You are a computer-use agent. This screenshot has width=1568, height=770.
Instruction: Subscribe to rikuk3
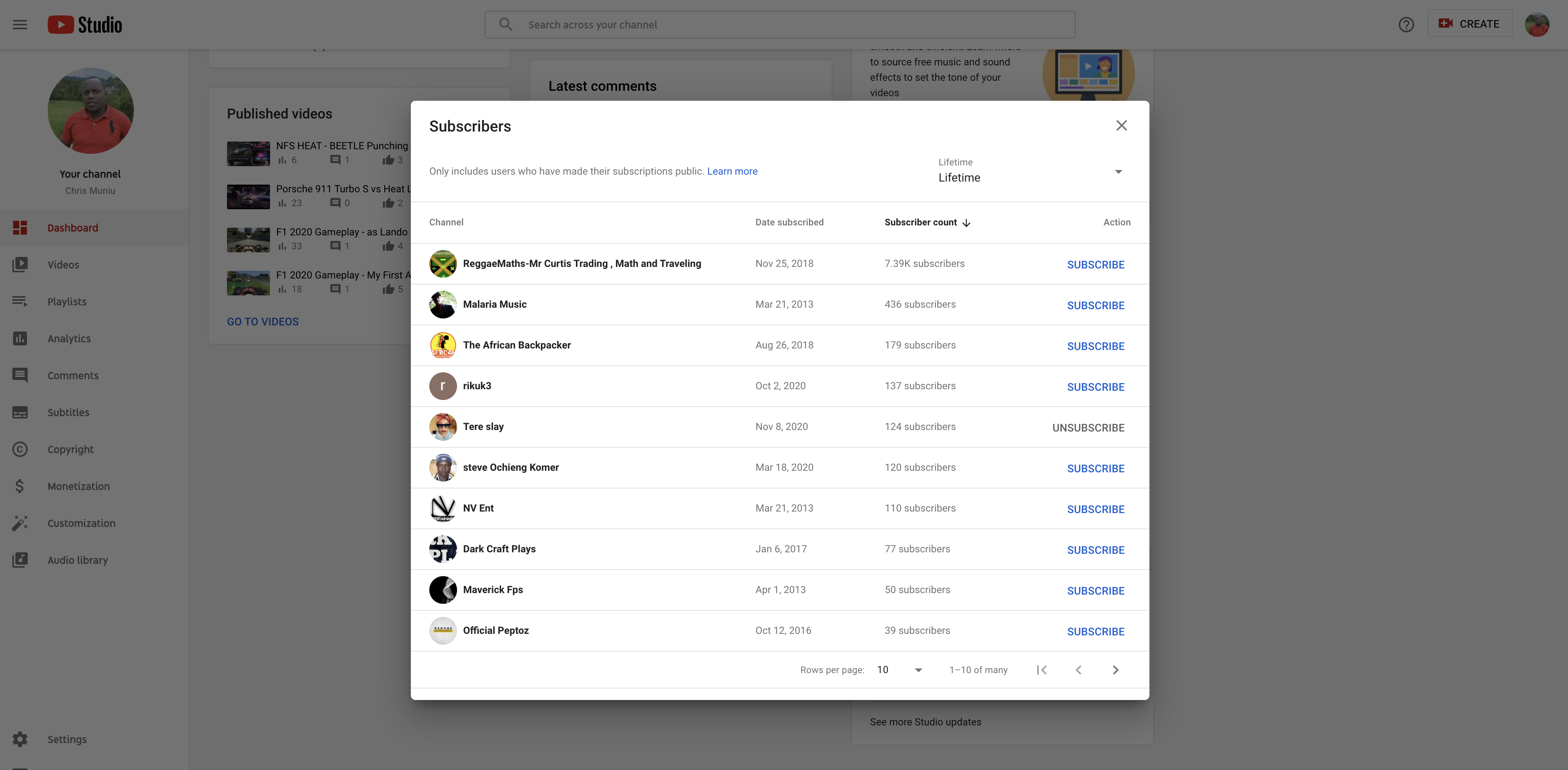point(1095,387)
